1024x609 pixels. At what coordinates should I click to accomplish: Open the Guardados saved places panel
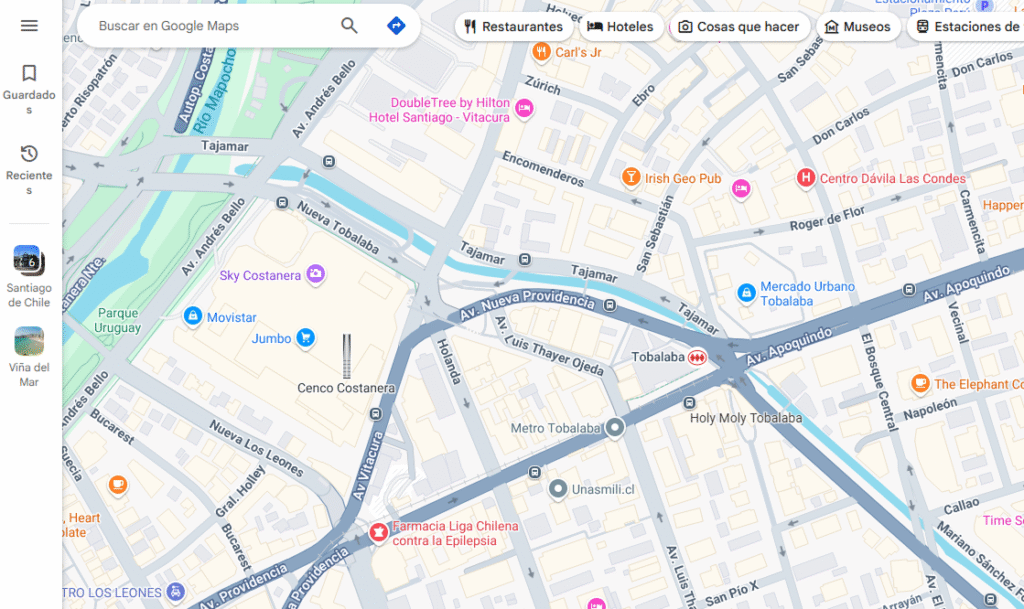pyautogui.click(x=29, y=90)
